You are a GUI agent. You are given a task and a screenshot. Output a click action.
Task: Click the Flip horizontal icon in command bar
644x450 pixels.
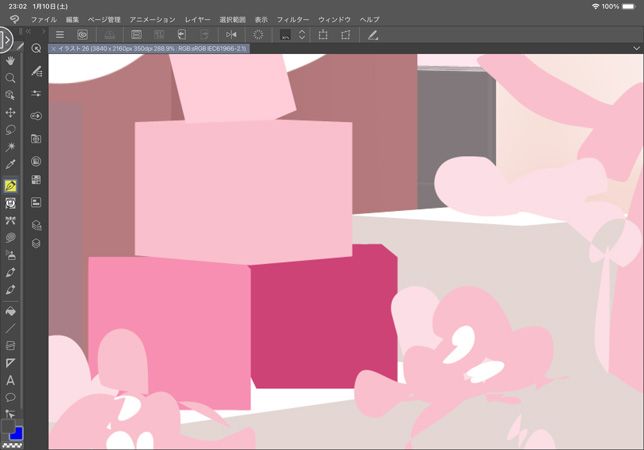(x=231, y=35)
